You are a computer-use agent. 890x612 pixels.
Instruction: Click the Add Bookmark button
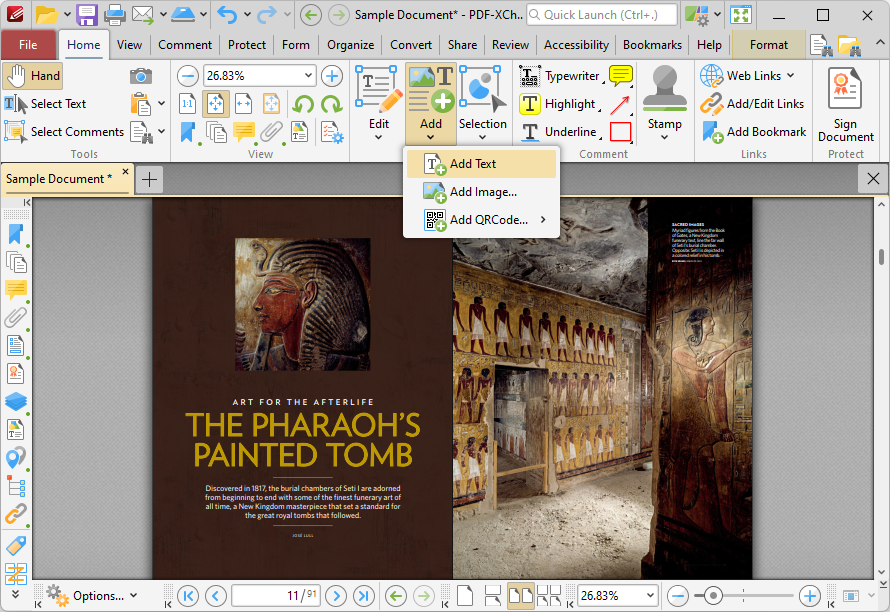(753, 132)
